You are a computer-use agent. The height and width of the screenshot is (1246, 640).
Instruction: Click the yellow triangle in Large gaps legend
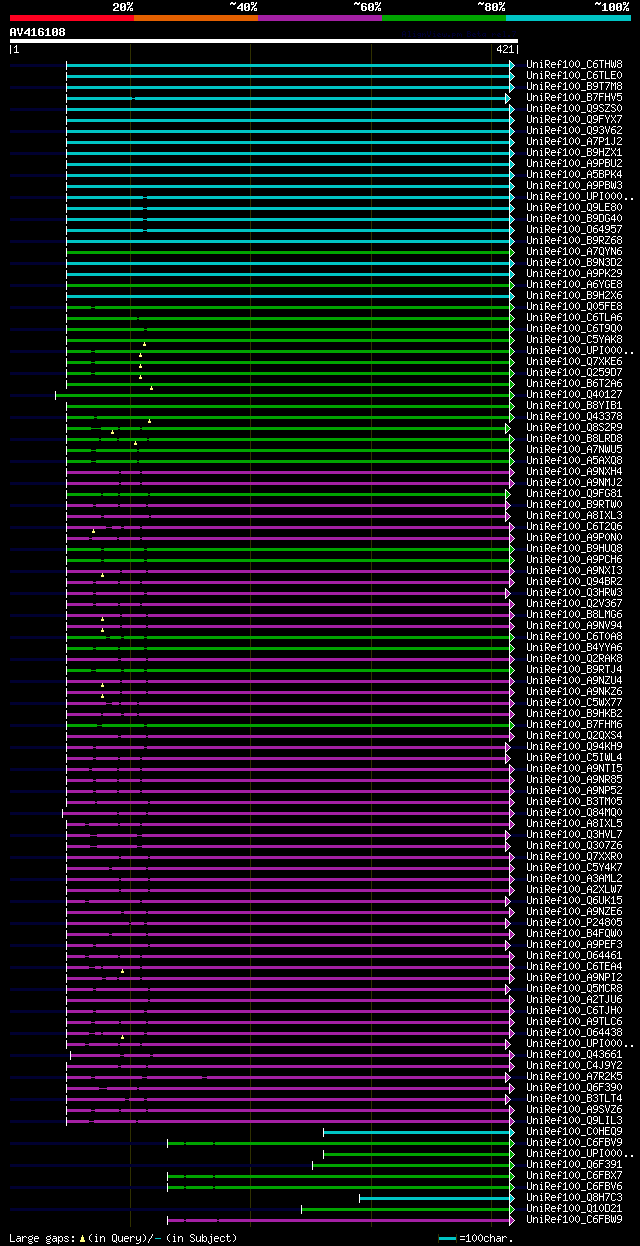(82, 1238)
